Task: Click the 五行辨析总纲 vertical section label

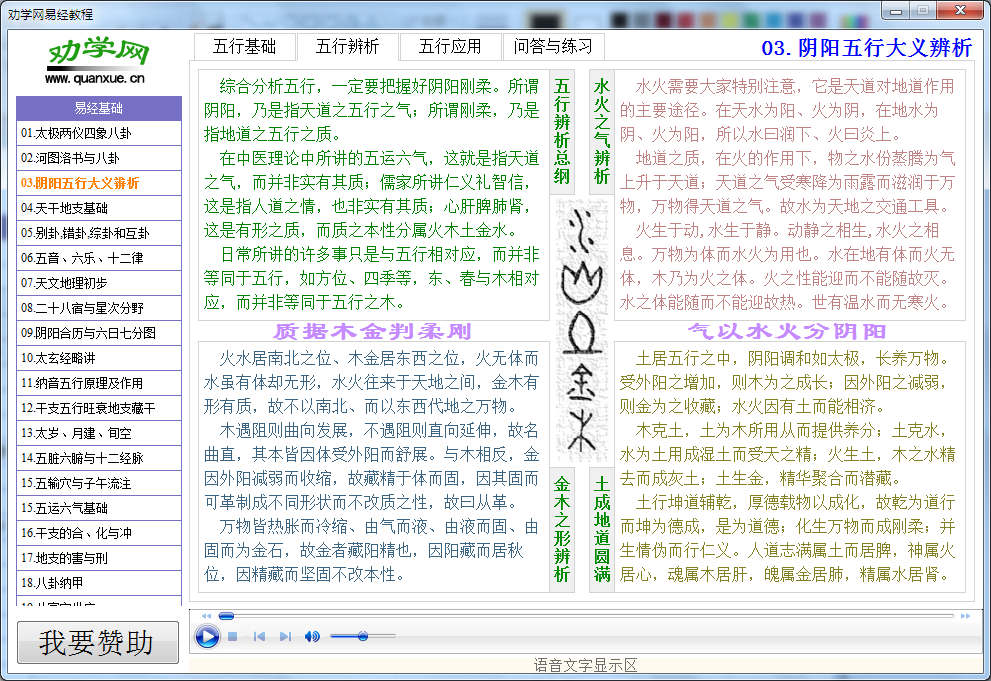Action: 560,130
